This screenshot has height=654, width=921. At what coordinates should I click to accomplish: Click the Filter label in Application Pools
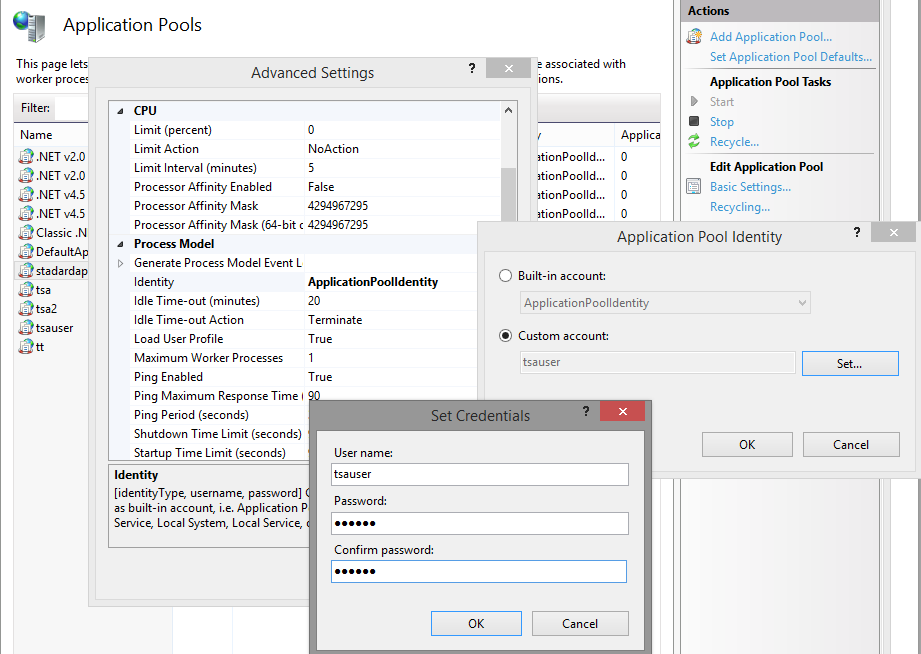point(35,108)
